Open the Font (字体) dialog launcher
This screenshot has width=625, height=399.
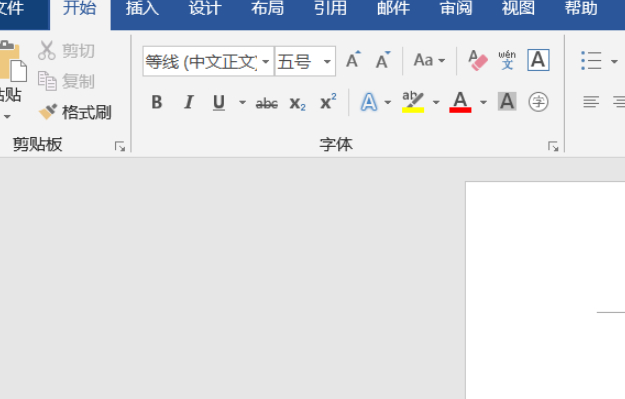pyautogui.click(x=553, y=147)
